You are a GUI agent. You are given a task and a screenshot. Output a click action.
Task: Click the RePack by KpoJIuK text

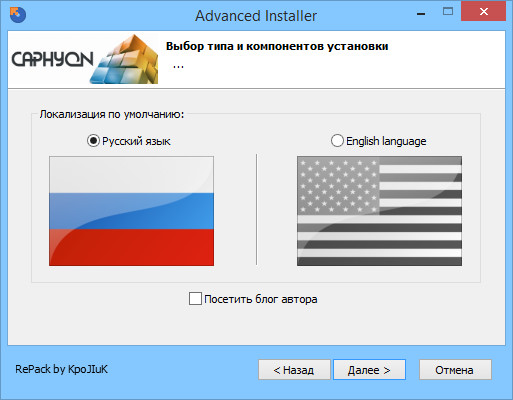click(x=62, y=369)
